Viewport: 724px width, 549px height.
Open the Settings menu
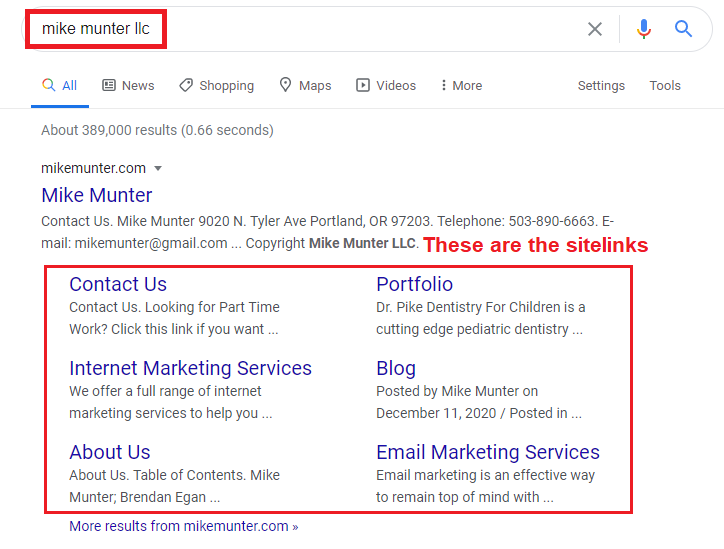pyautogui.click(x=601, y=85)
